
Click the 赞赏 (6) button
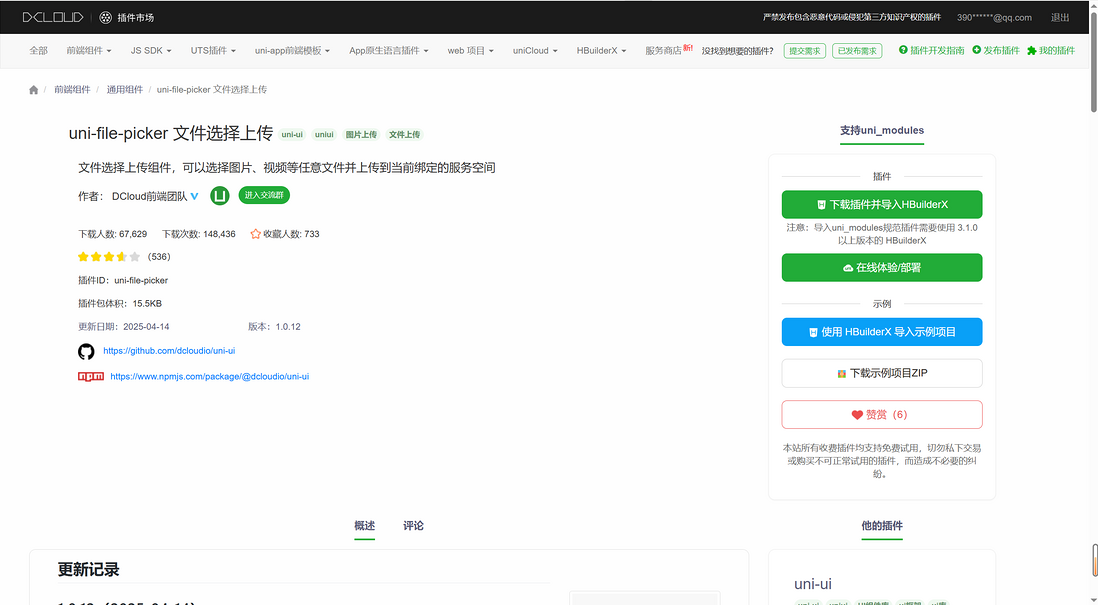click(x=882, y=415)
